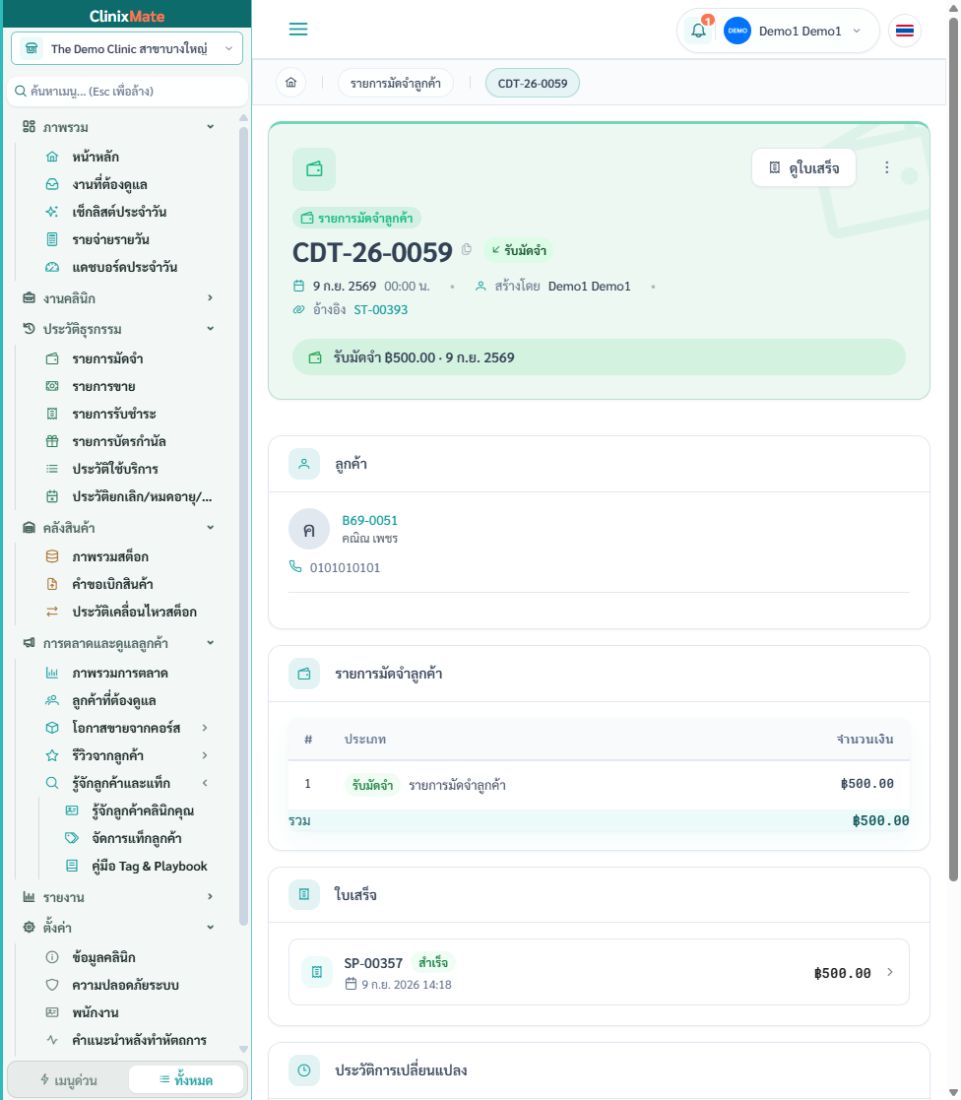Click the phone icon next to 0101010101
961x1100 pixels.
tap(295, 567)
